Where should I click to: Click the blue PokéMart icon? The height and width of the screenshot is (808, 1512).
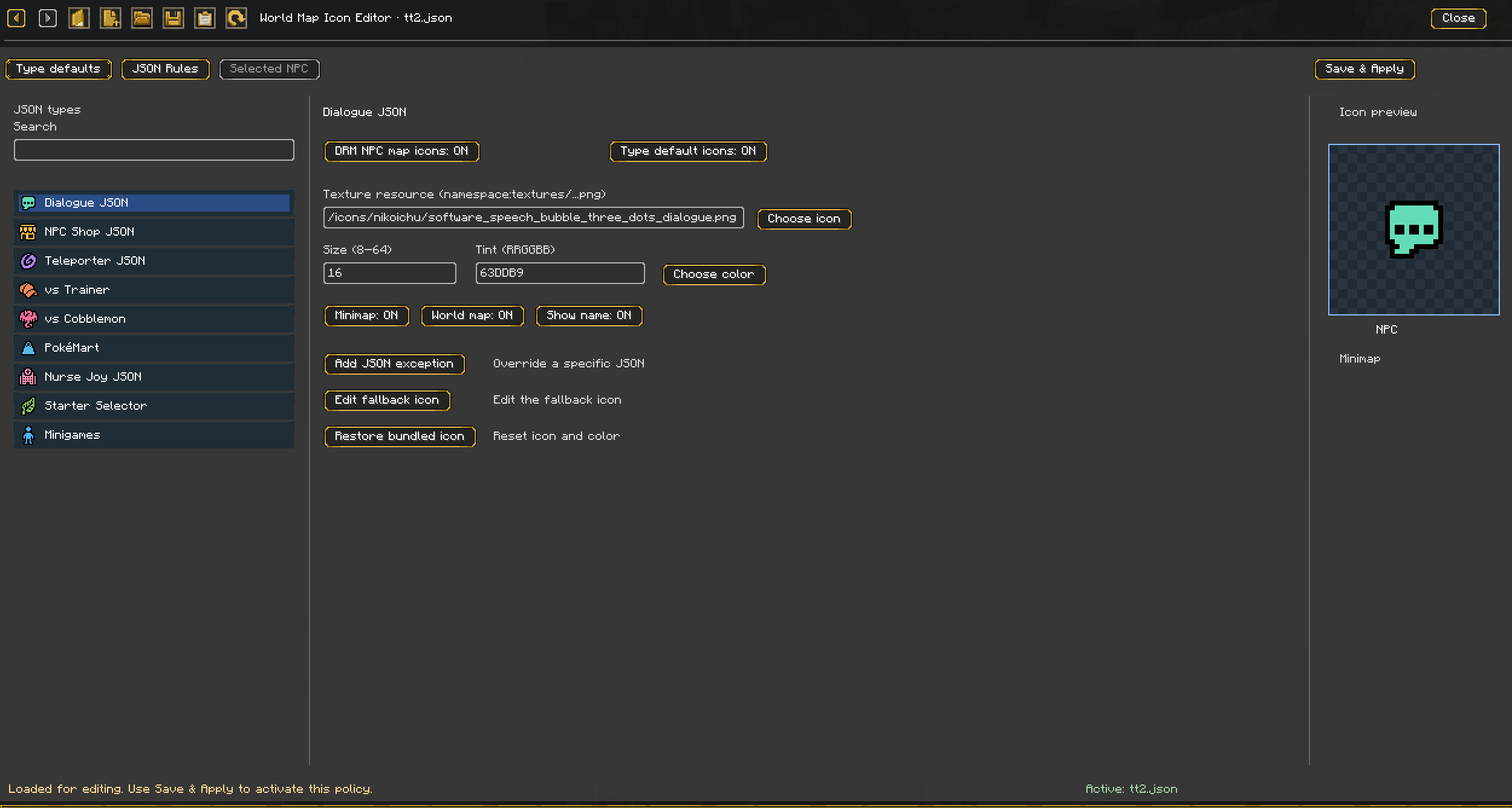(x=28, y=348)
